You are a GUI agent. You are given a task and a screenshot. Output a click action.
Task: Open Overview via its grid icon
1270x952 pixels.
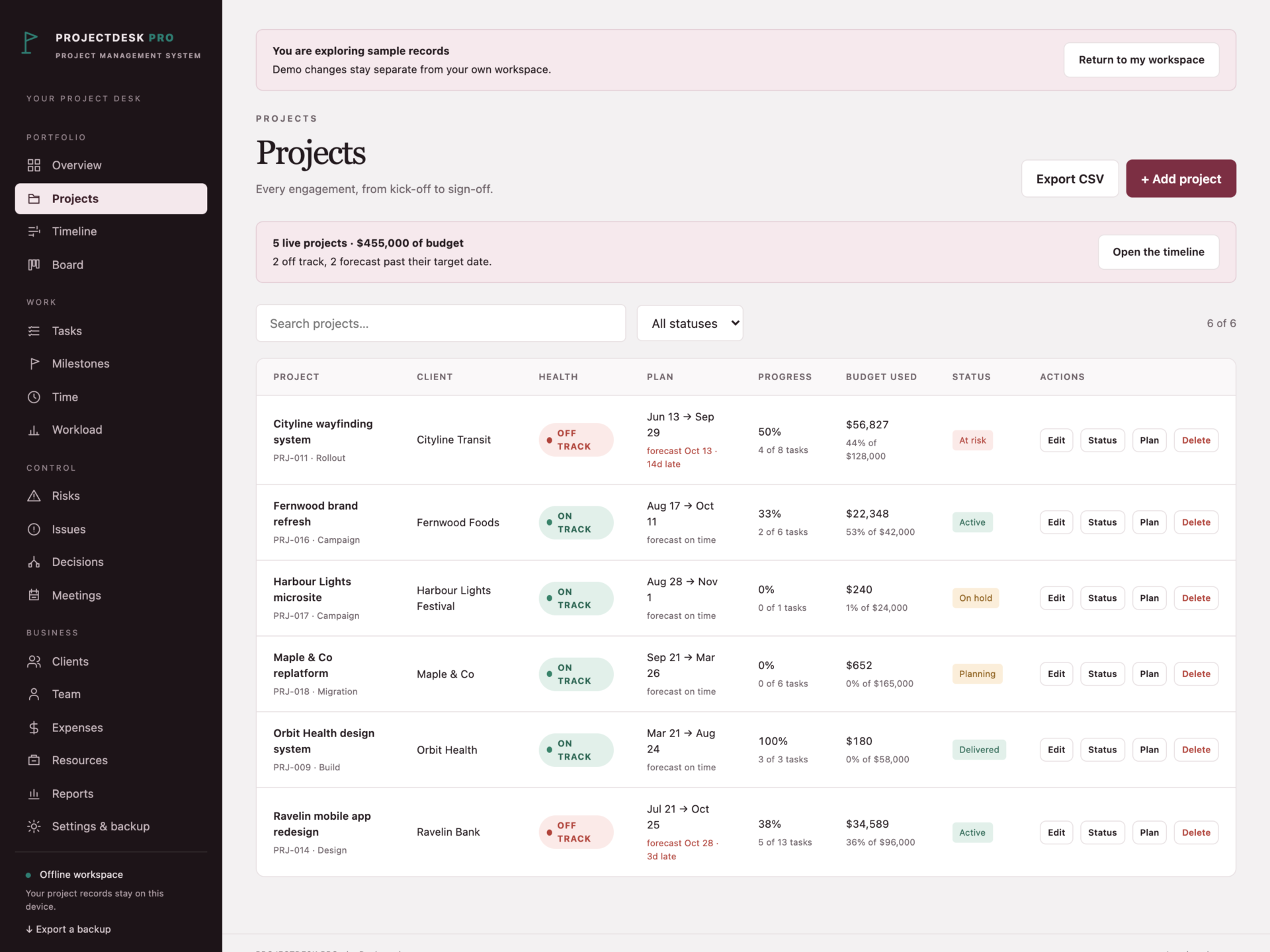(34, 165)
